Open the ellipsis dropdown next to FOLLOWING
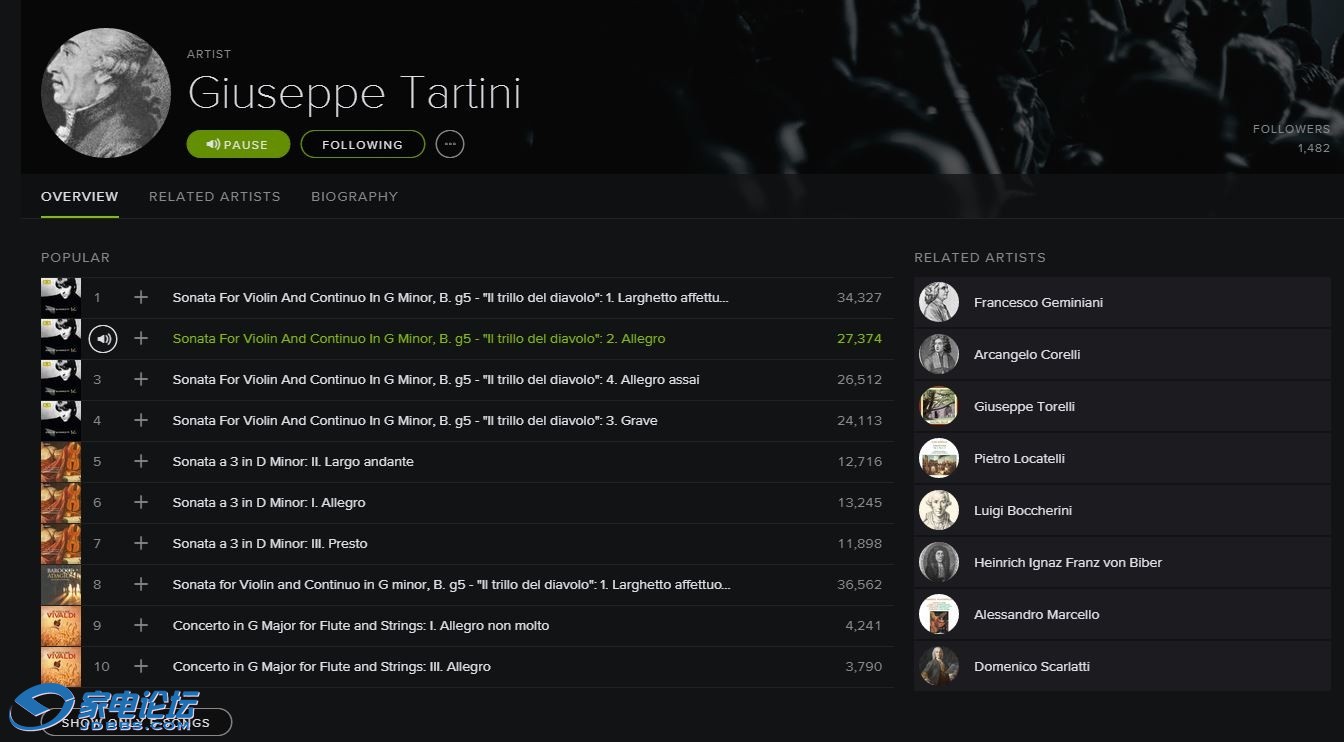The image size is (1344, 742). coord(449,144)
